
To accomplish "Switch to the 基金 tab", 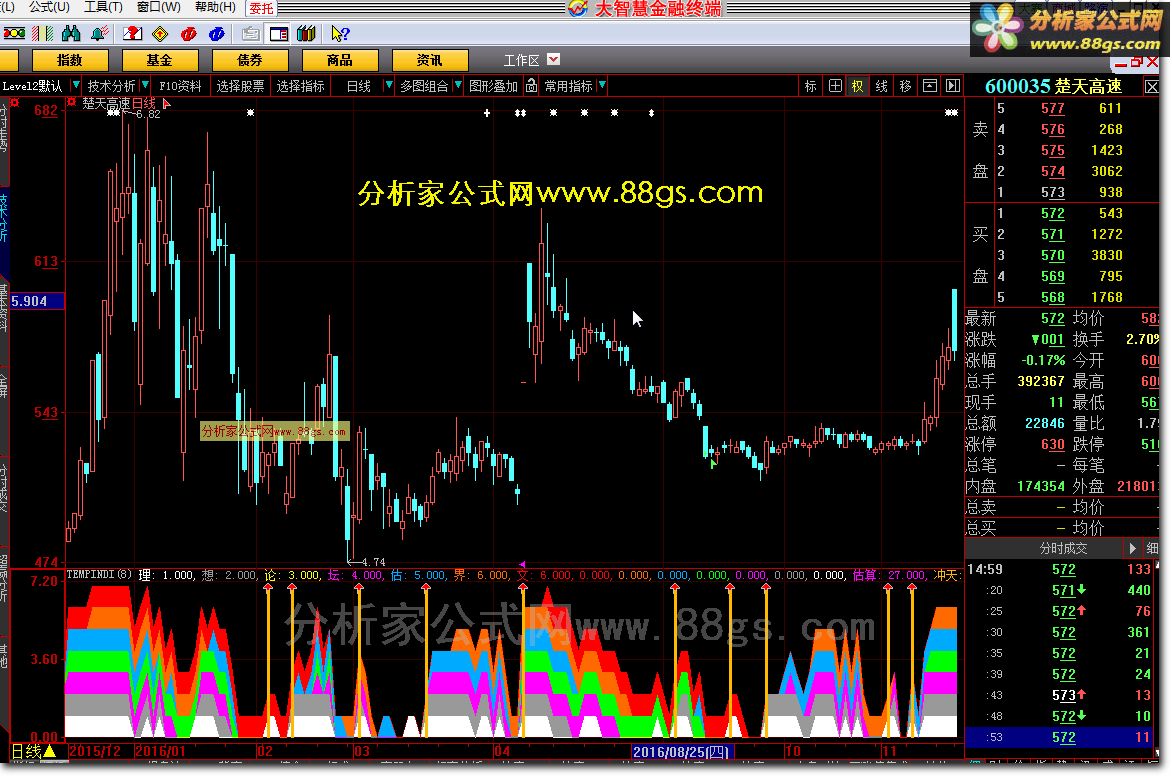I will (x=160, y=60).
